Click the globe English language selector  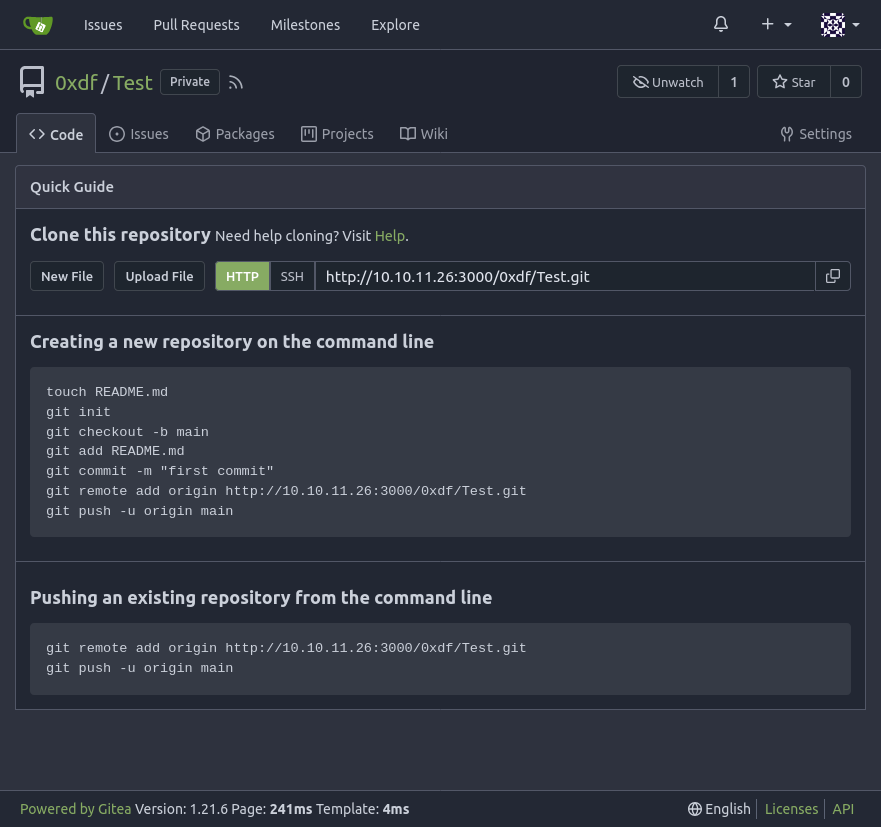click(x=719, y=809)
